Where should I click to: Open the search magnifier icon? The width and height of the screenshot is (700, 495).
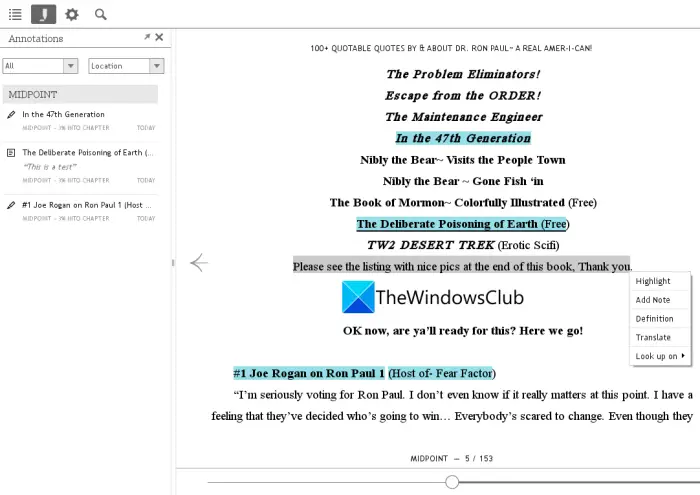pyautogui.click(x=101, y=14)
